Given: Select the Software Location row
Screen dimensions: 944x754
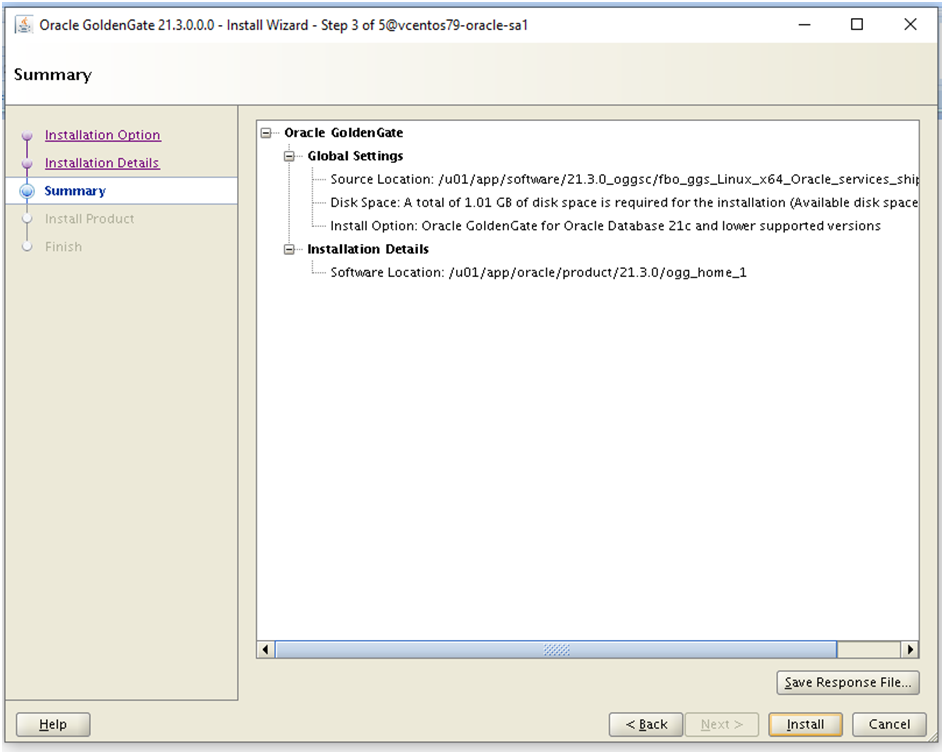Looking at the screenshot, I should 538,273.
